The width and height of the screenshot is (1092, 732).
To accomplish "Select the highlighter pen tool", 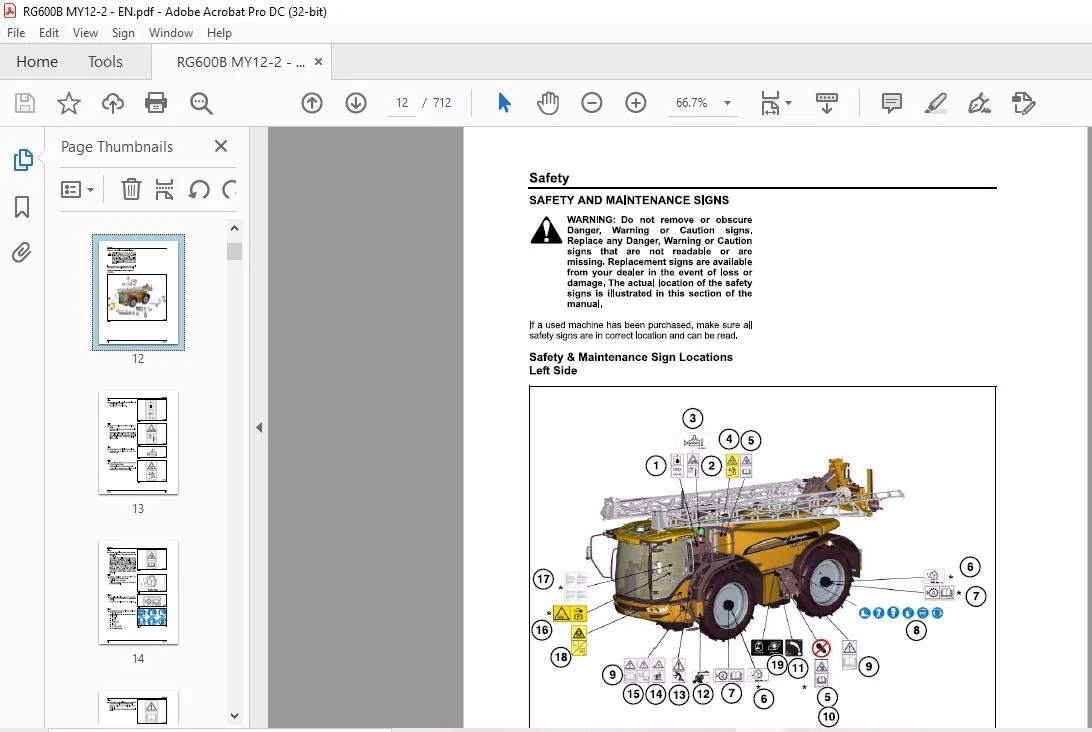I will [935, 103].
